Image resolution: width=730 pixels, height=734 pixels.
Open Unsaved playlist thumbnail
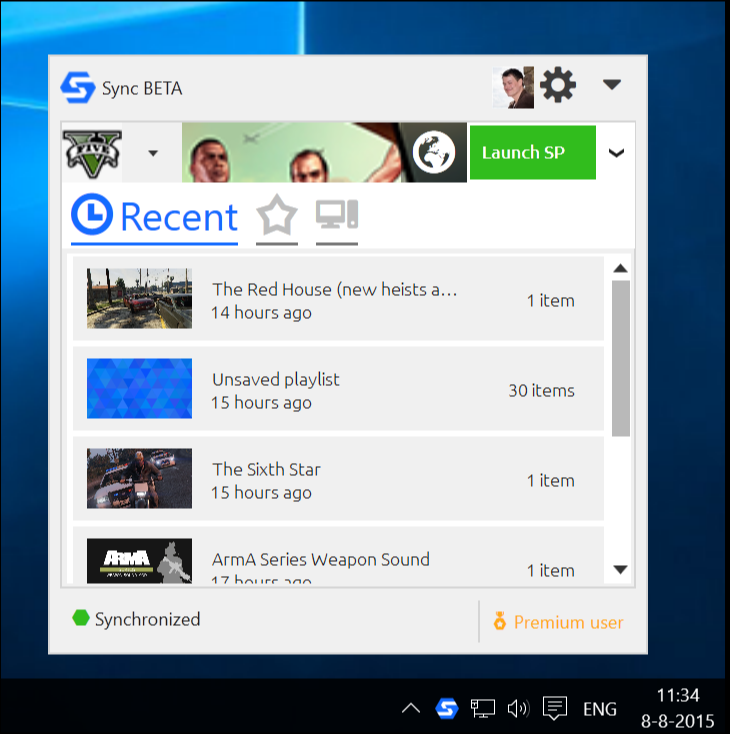(x=139, y=388)
